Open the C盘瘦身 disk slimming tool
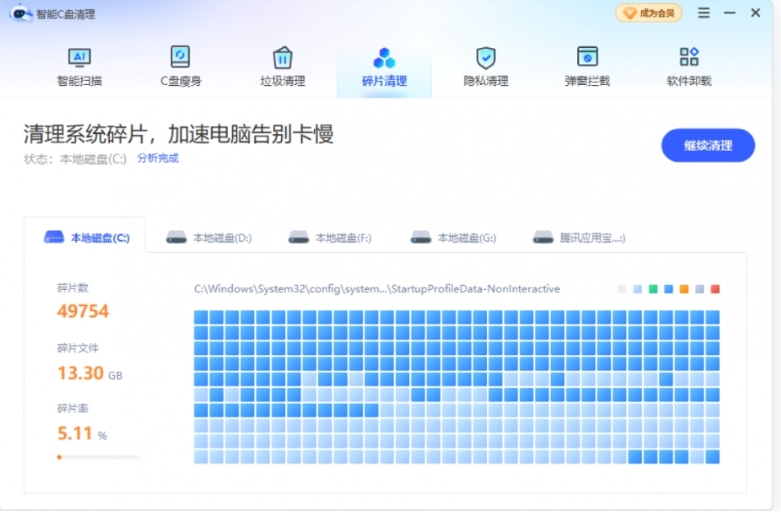This screenshot has height=514, width=781. (x=180, y=67)
